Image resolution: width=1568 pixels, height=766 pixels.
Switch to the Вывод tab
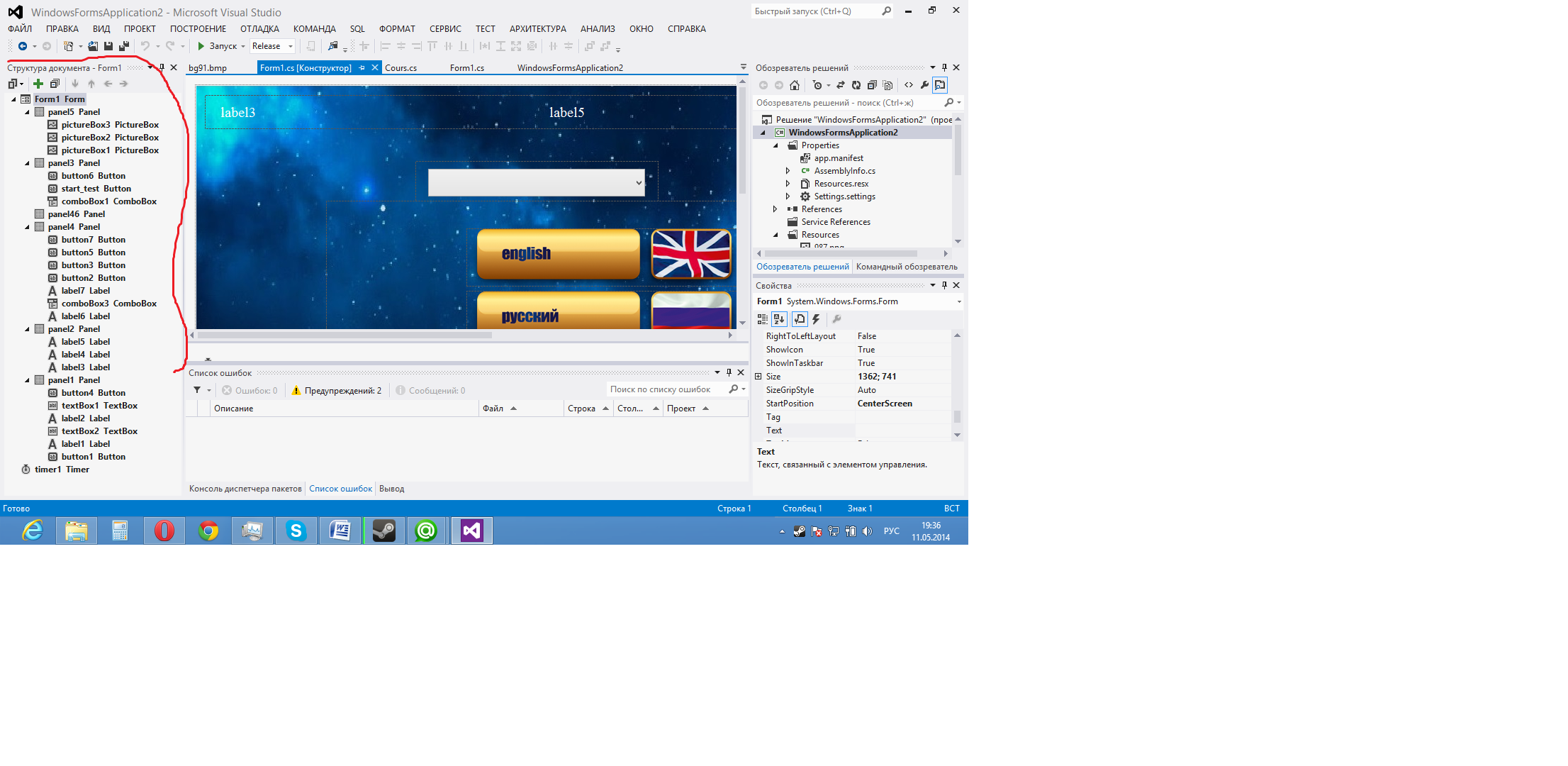point(391,489)
